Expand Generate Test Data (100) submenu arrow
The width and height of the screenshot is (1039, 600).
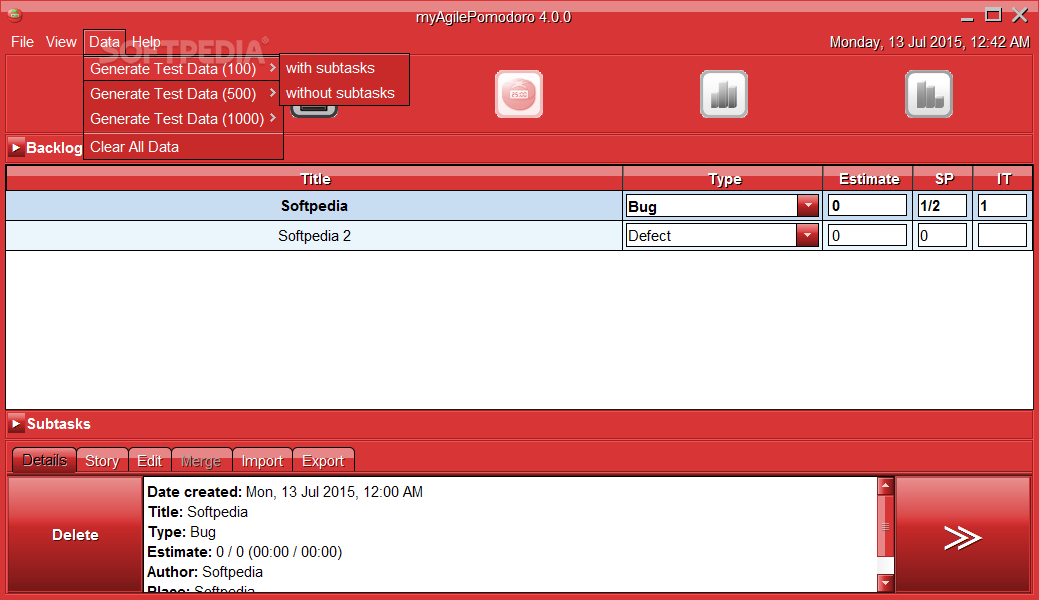pyautogui.click(x=272, y=68)
